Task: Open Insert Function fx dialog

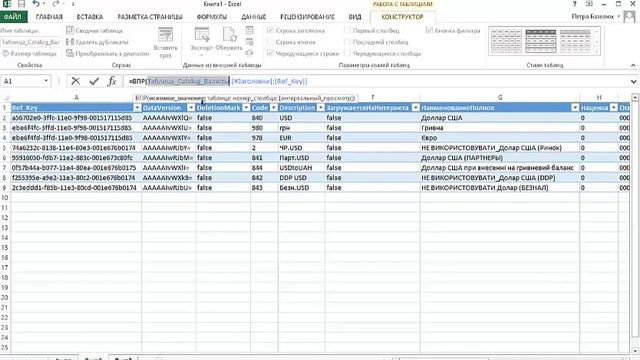Action: point(112,81)
